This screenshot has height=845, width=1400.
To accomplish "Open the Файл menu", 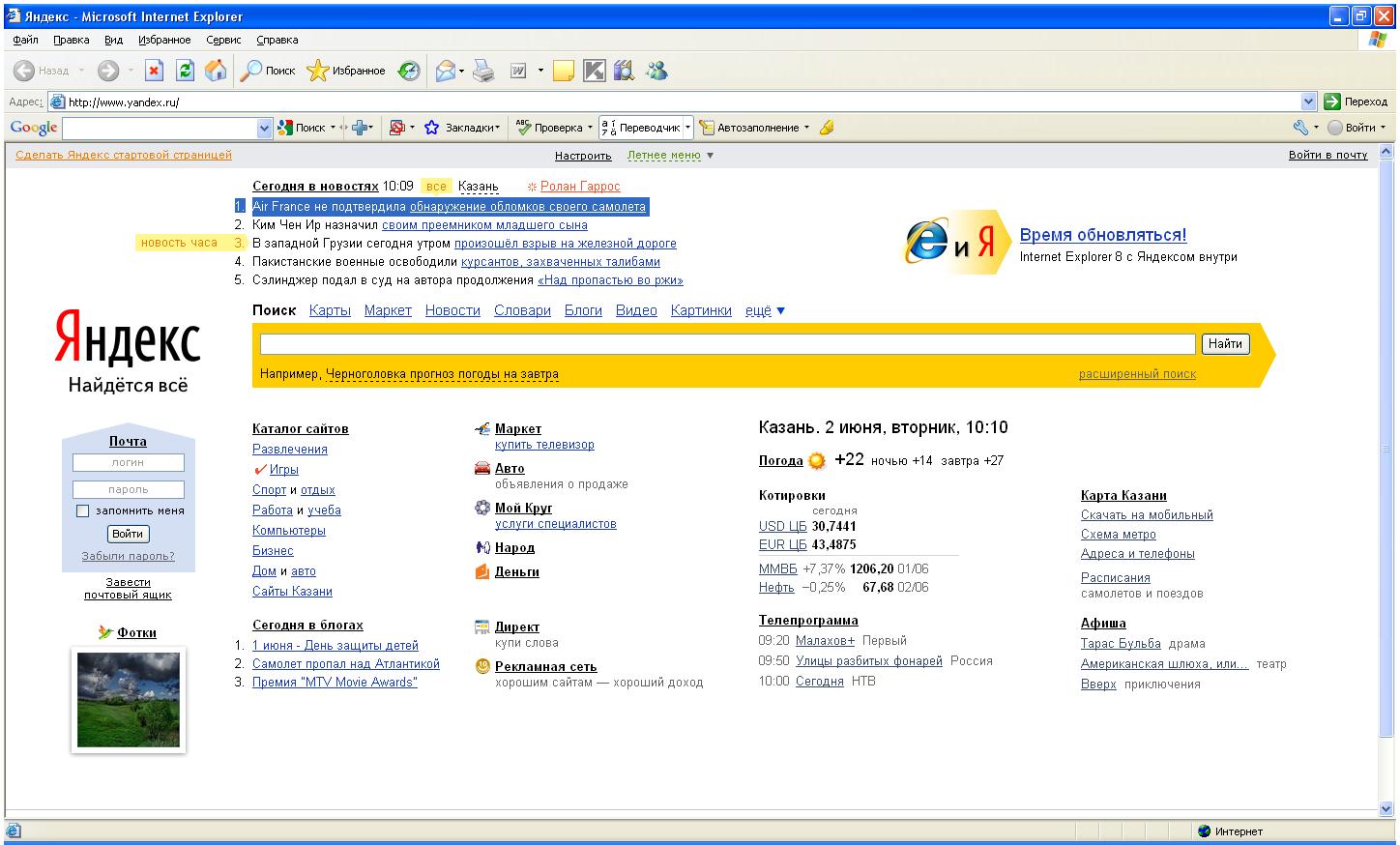I will pos(26,40).
